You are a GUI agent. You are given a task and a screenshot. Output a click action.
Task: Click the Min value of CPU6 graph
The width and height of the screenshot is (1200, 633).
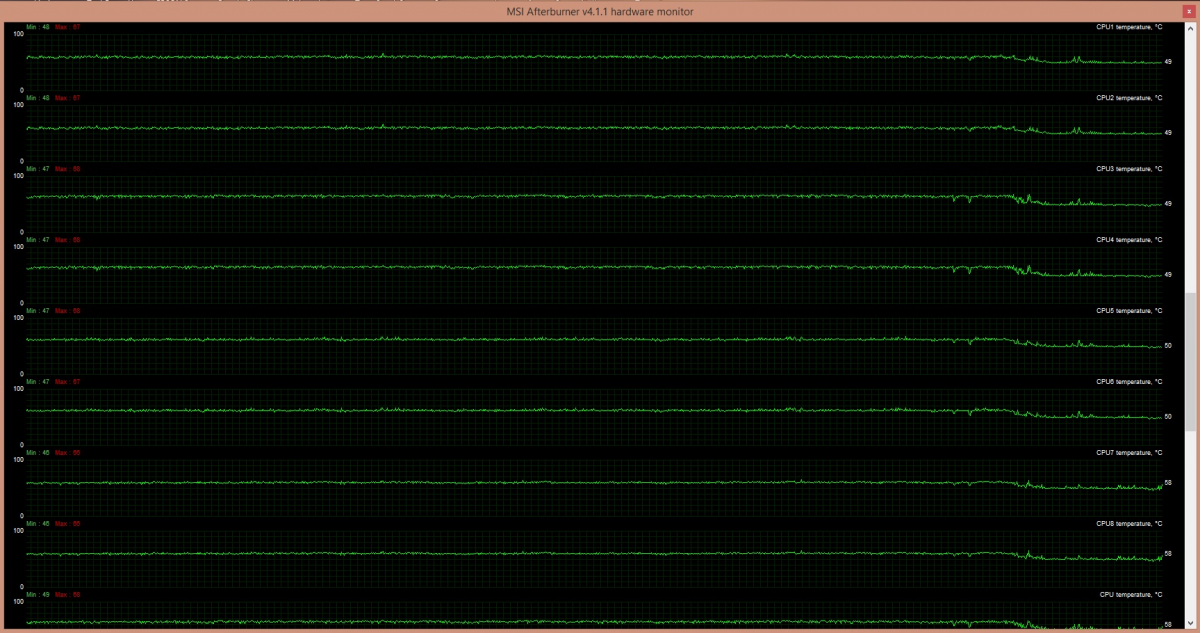point(38,382)
